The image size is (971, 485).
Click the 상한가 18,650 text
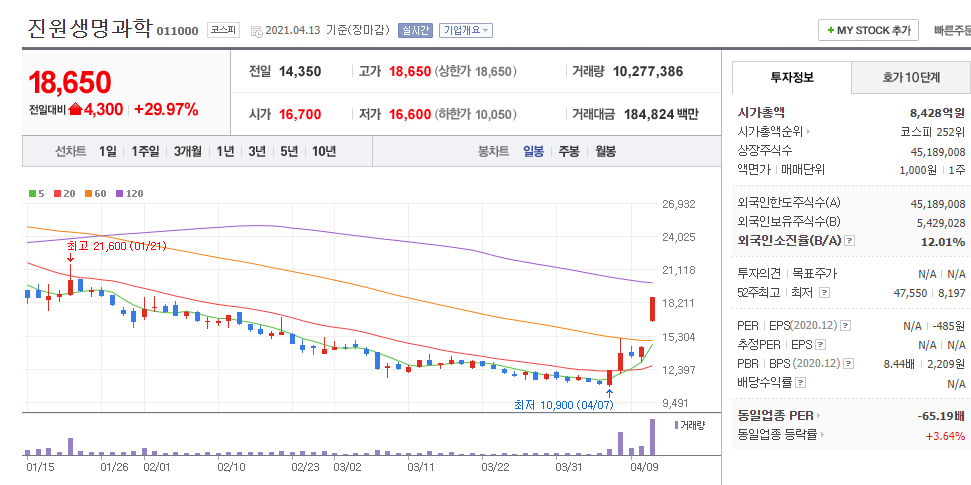tap(476, 71)
